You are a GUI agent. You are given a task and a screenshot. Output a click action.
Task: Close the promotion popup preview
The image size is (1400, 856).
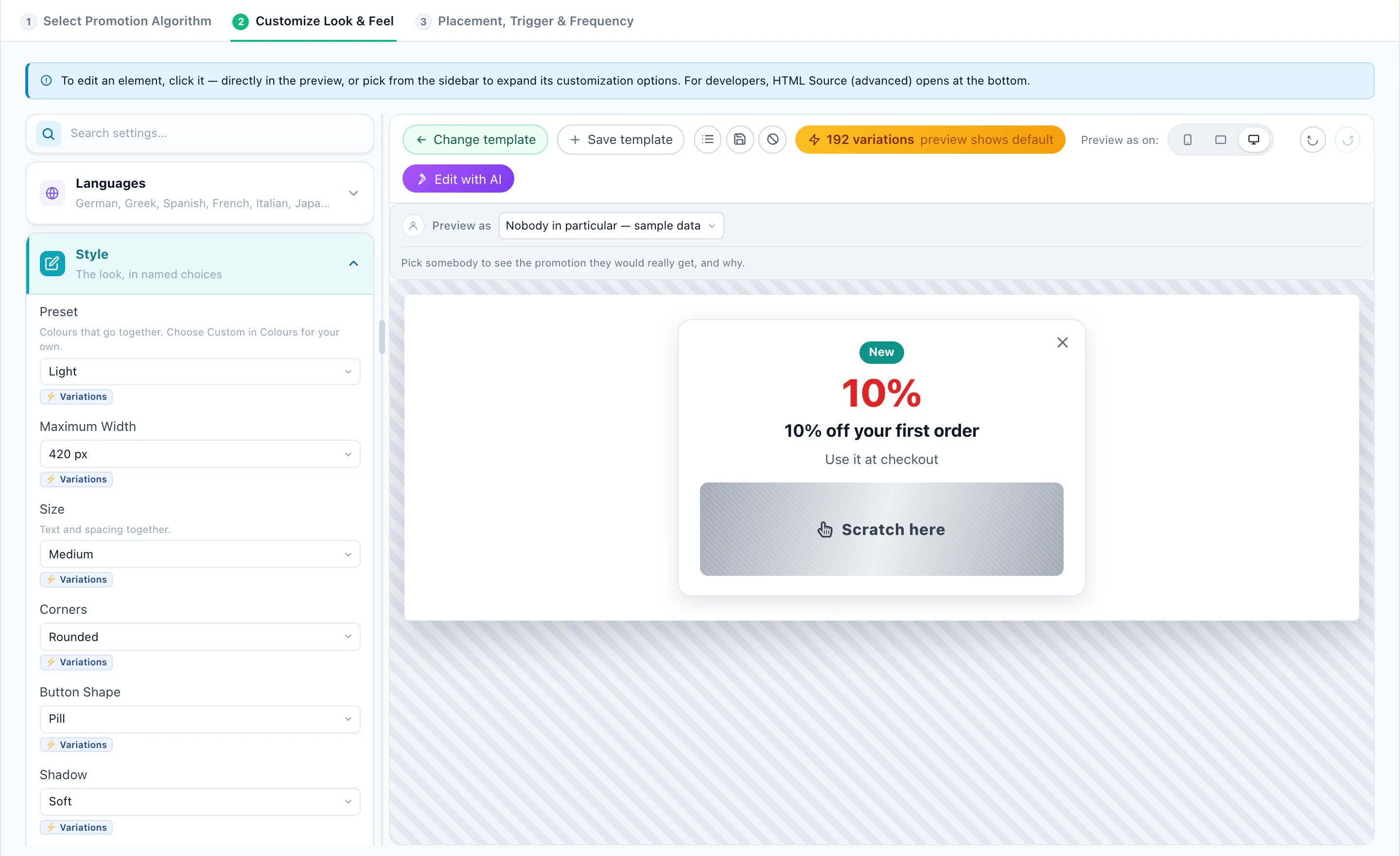point(1062,342)
